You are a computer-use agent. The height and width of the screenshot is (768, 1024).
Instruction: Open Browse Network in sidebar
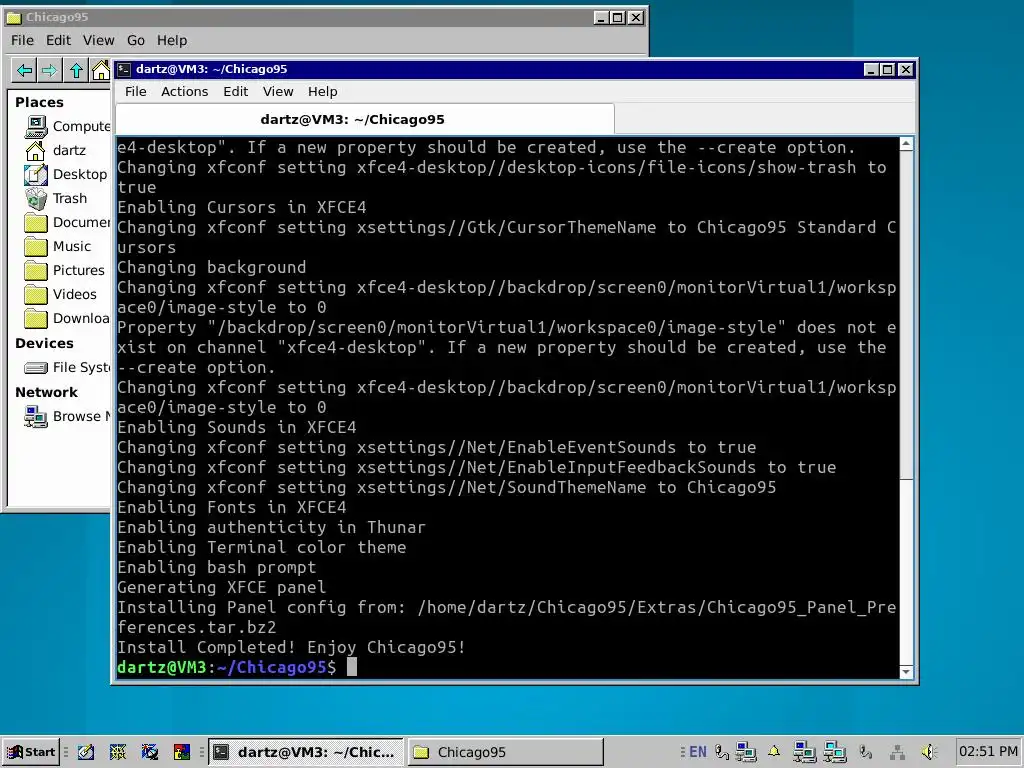tap(67, 417)
